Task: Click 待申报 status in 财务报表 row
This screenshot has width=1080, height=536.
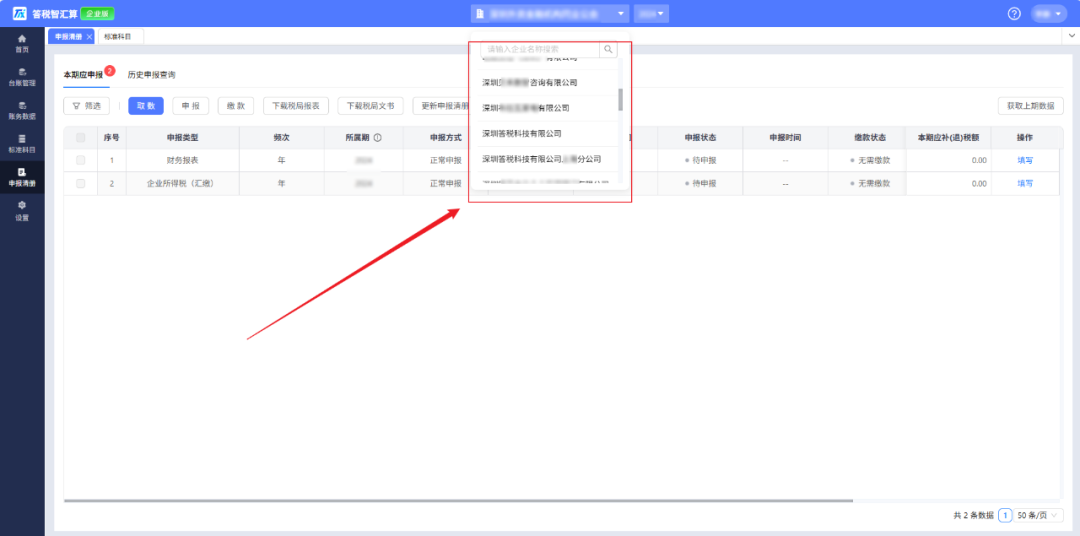Action: point(700,161)
